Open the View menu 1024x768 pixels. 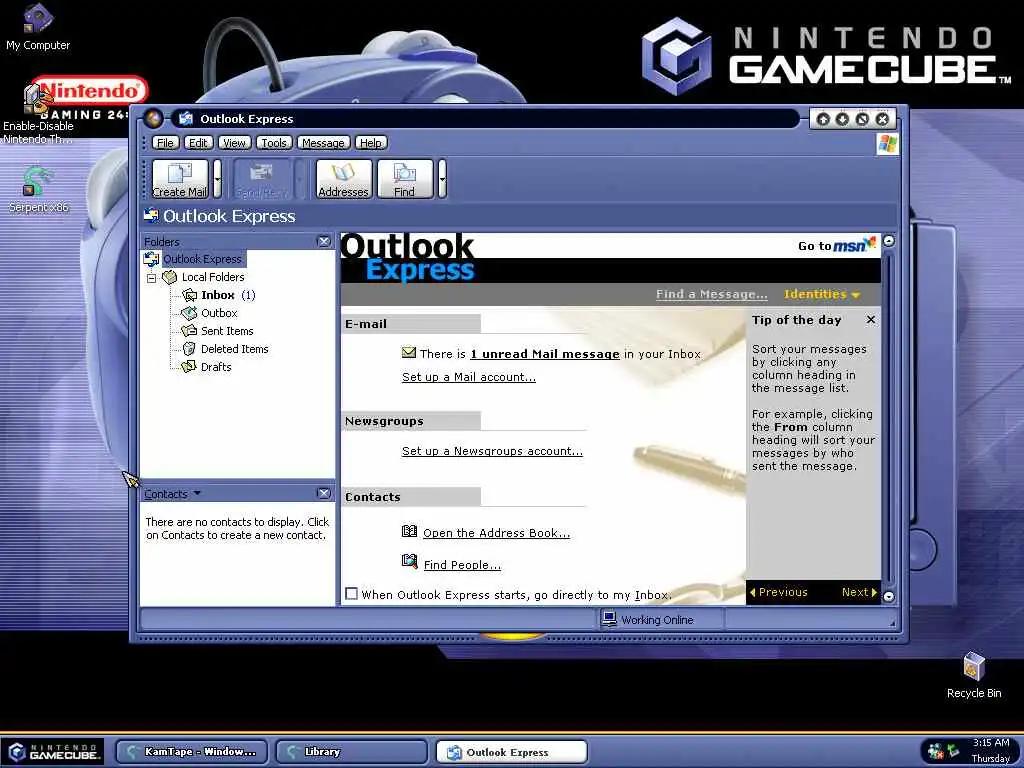coord(234,143)
